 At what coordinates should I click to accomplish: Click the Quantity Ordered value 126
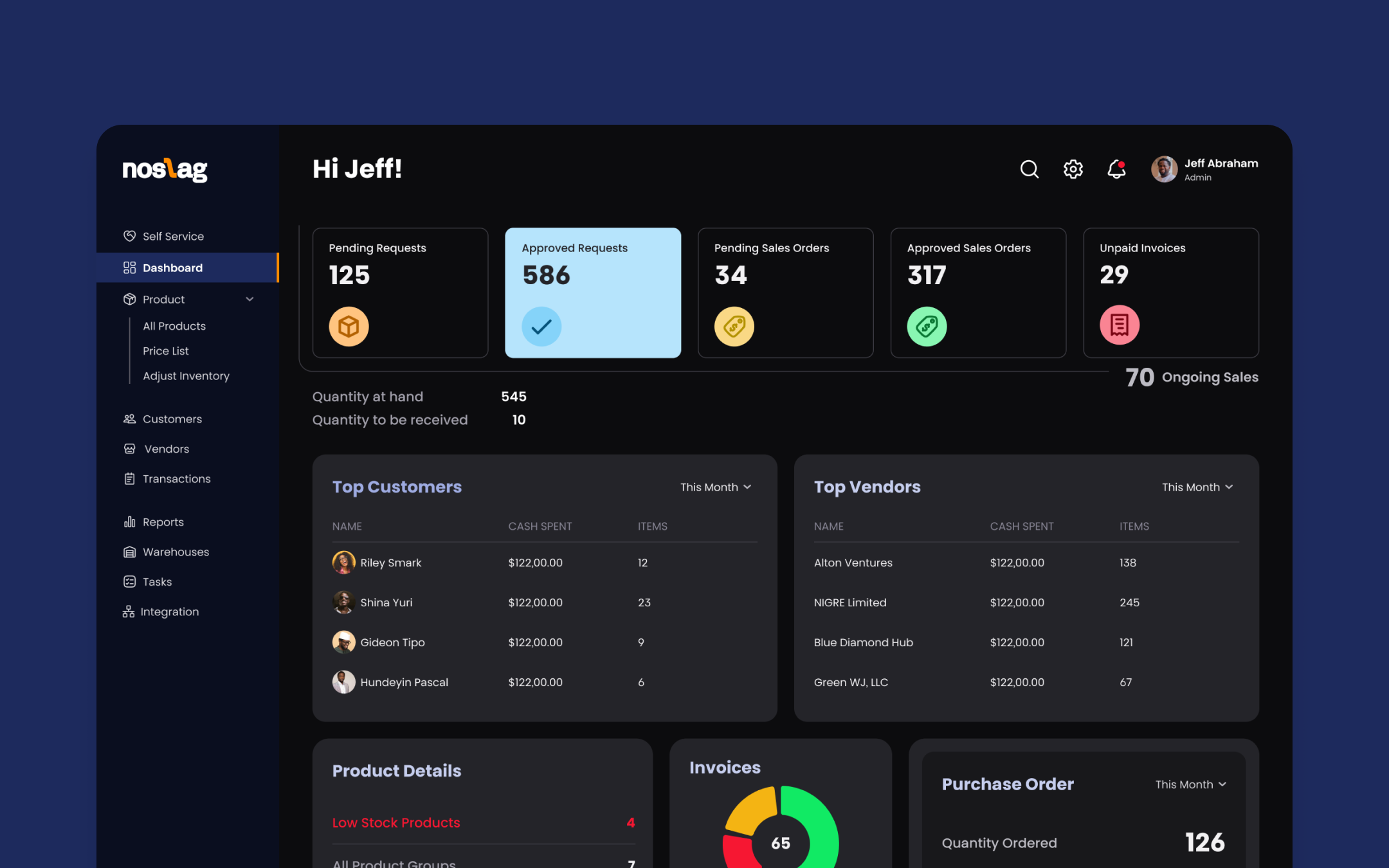[1204, 842]
